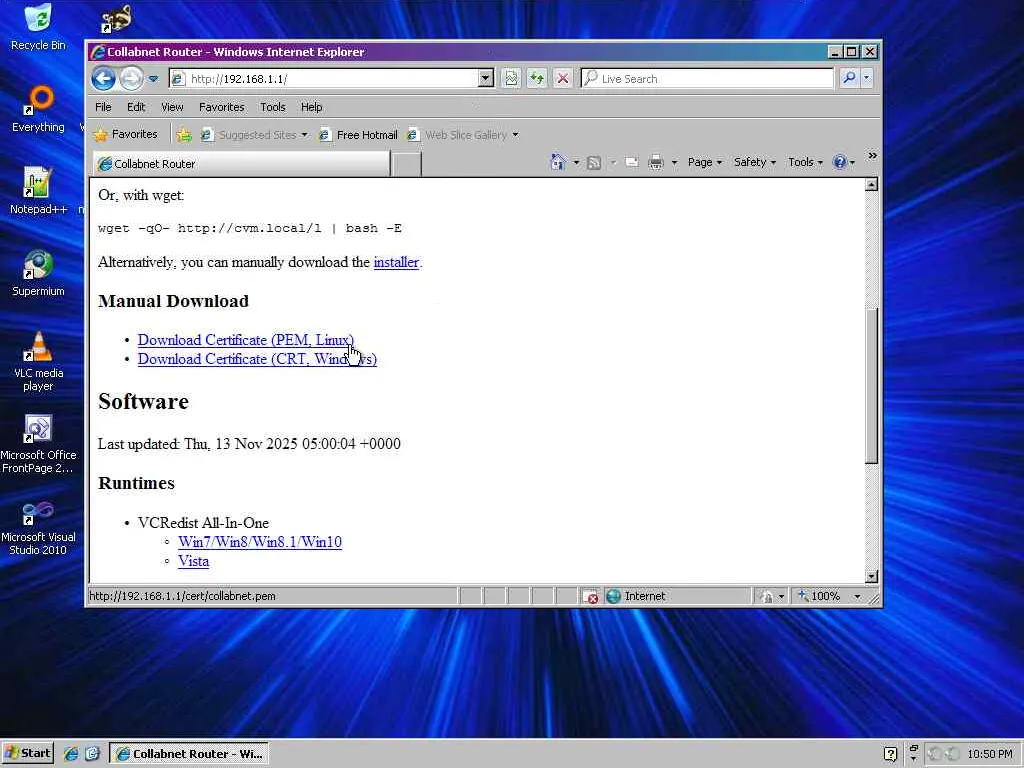The height and width of the screenshot is (768, 1024).
Task: Click the RSS Feeds icon
Action: (x=594, y=162)
